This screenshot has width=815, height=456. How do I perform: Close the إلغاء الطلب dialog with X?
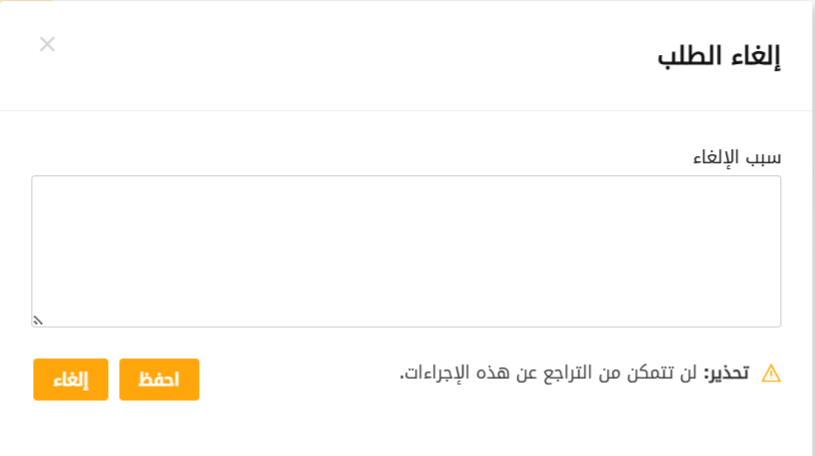click(47, 44)
